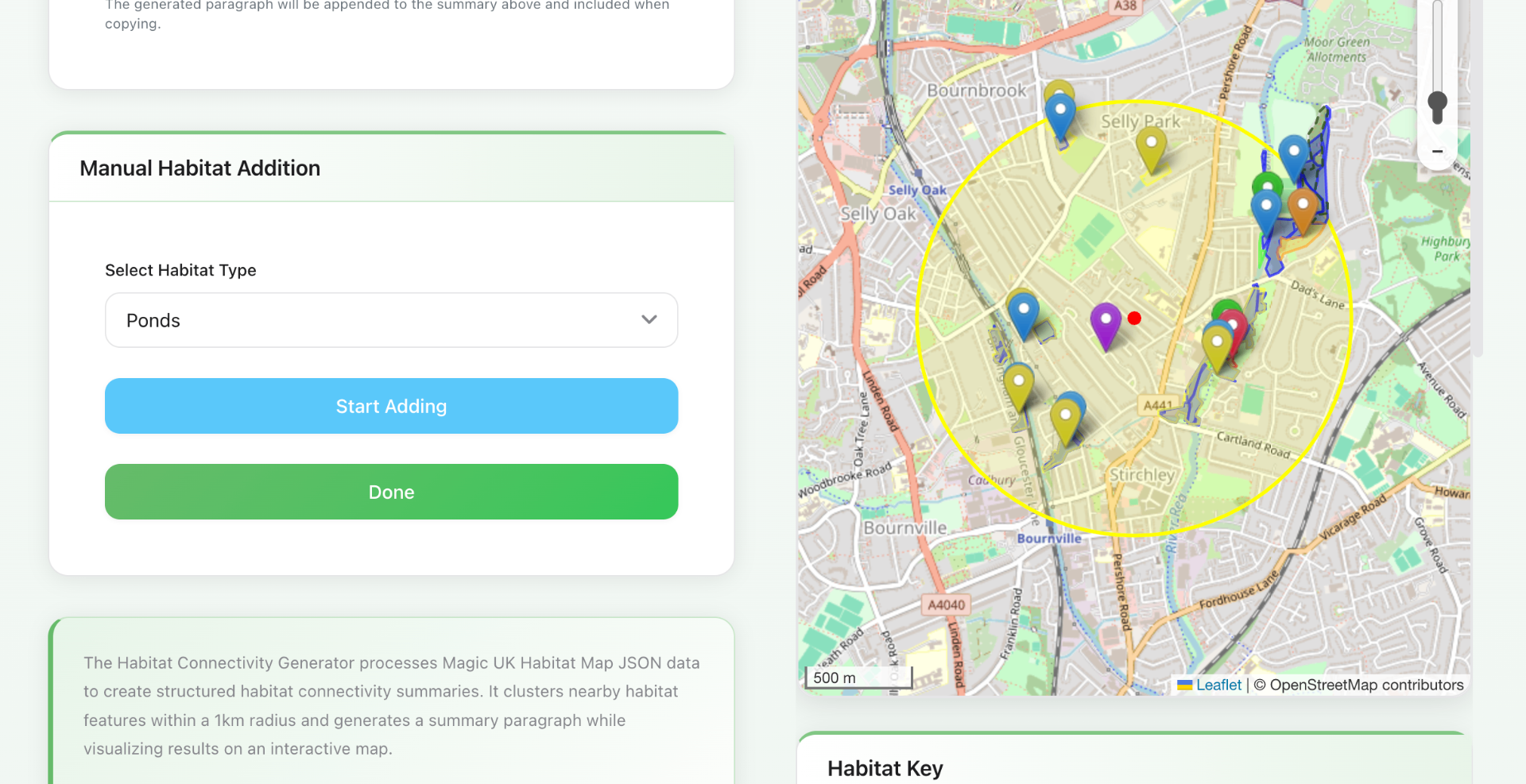
Task: Open the Leaflet attribution link
Action: [1218, 685]
